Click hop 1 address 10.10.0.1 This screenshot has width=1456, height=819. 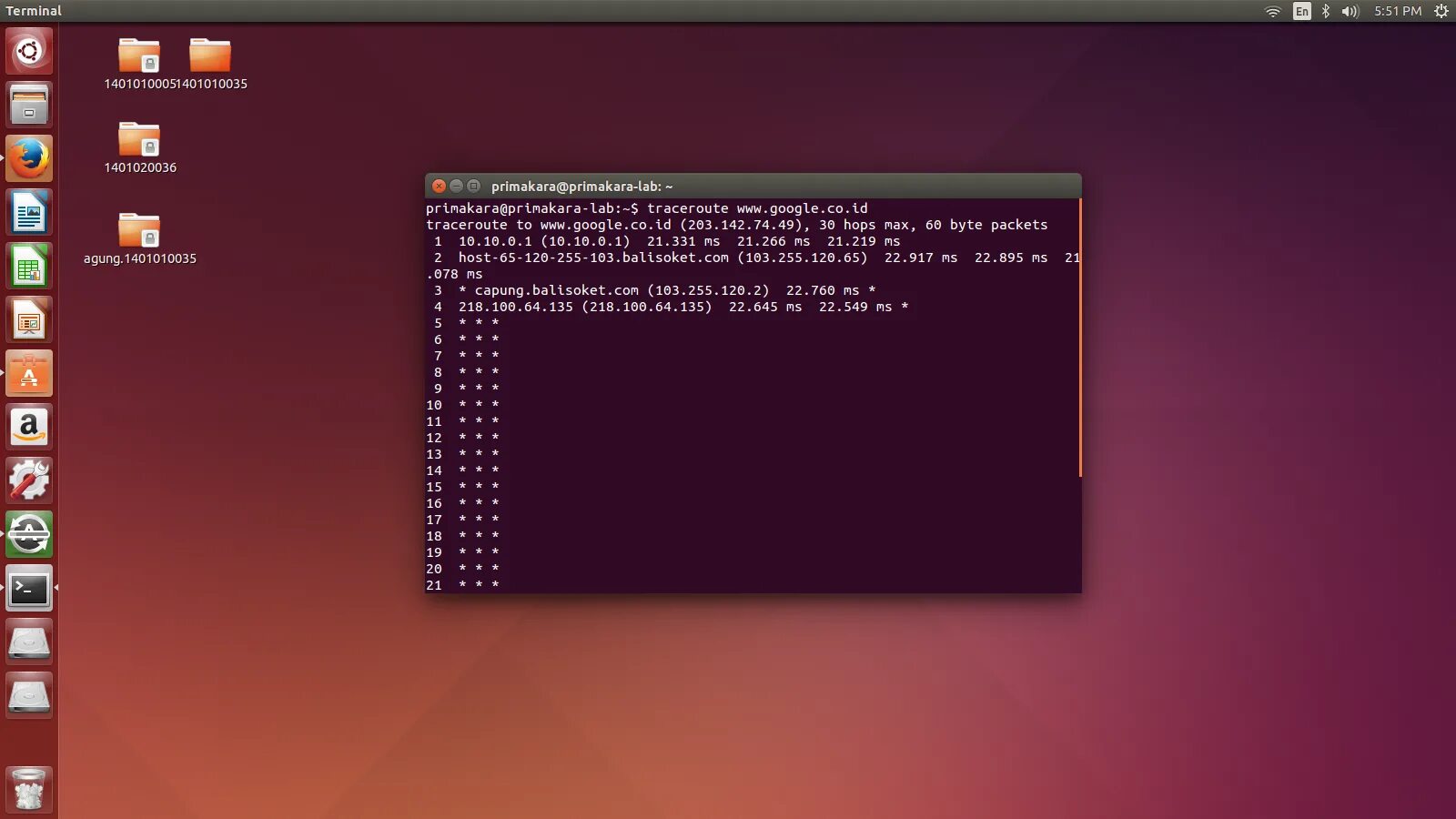pyautogui.click(x=495, y=241)
